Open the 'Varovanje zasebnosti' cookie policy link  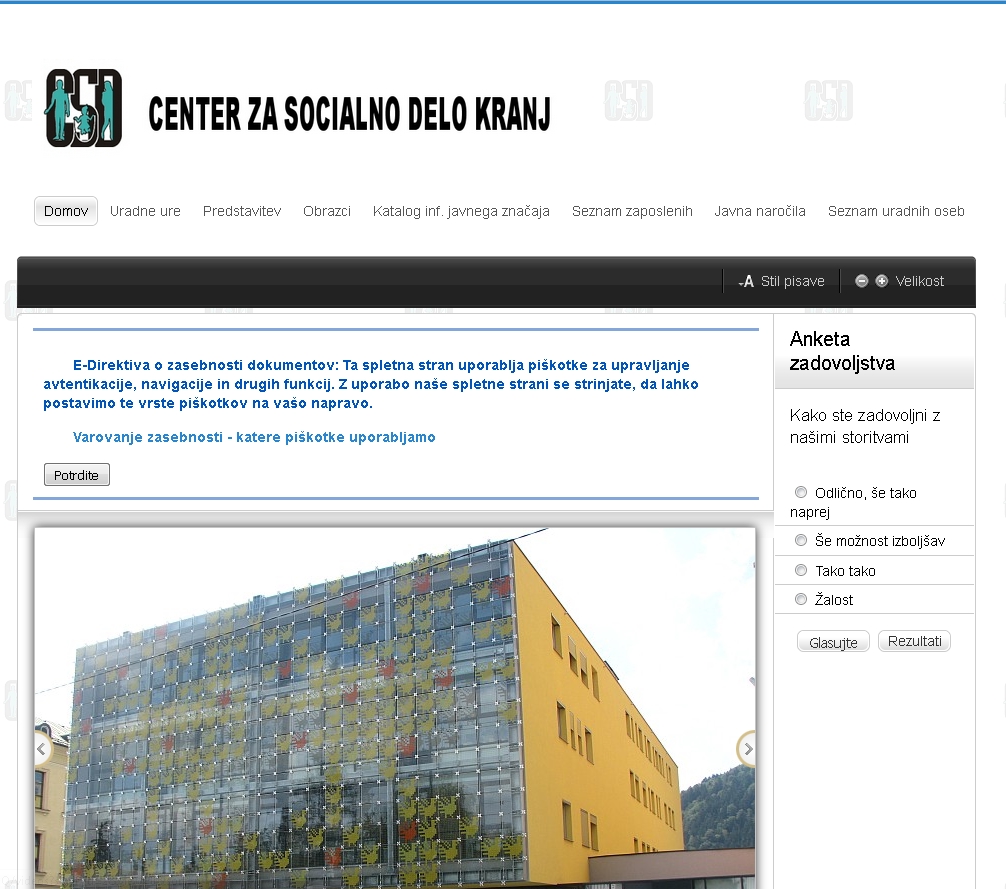click(x=254, y=437)
